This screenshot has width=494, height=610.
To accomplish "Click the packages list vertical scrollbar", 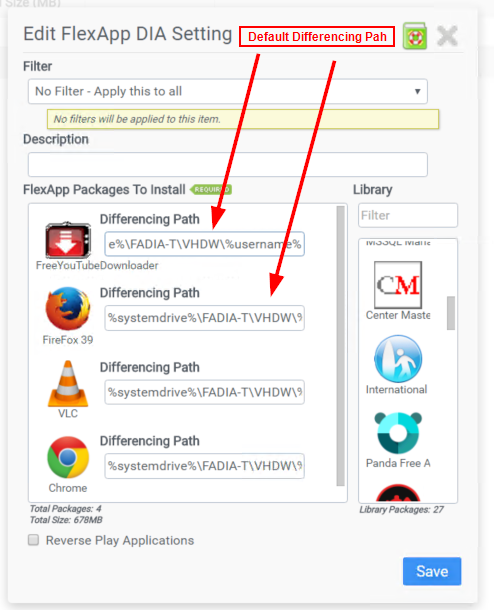I will 340,346.
